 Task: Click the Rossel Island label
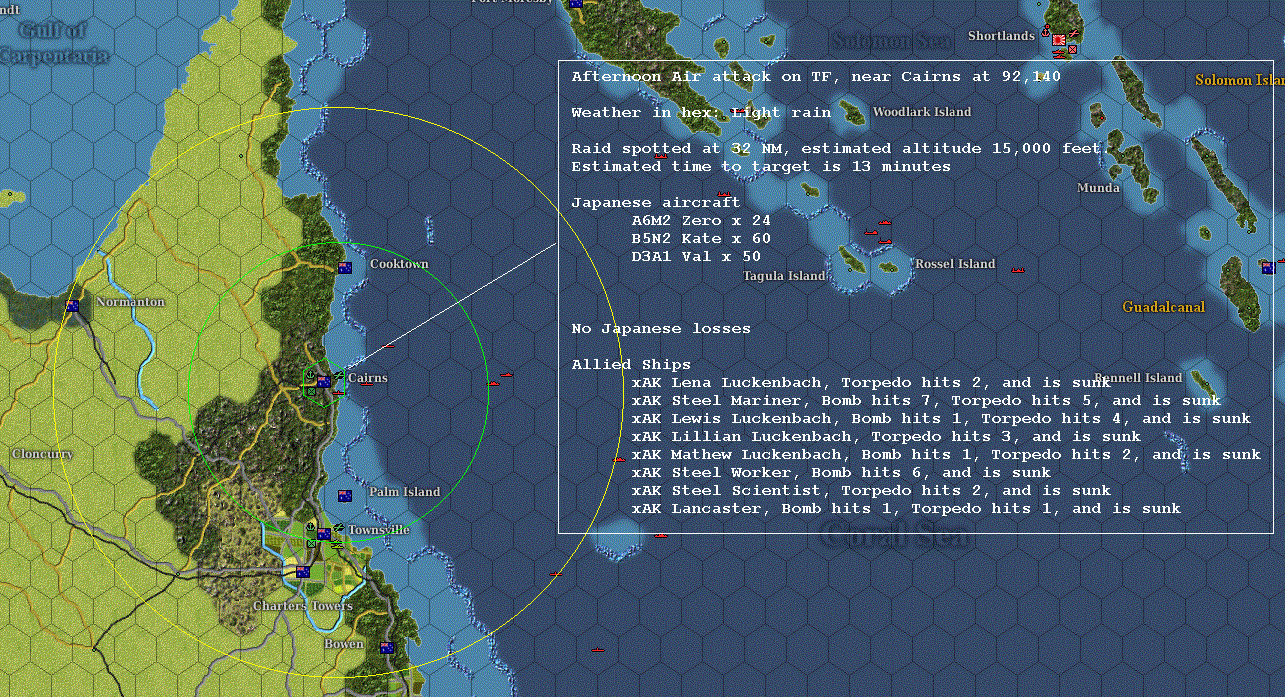point(955,264)
